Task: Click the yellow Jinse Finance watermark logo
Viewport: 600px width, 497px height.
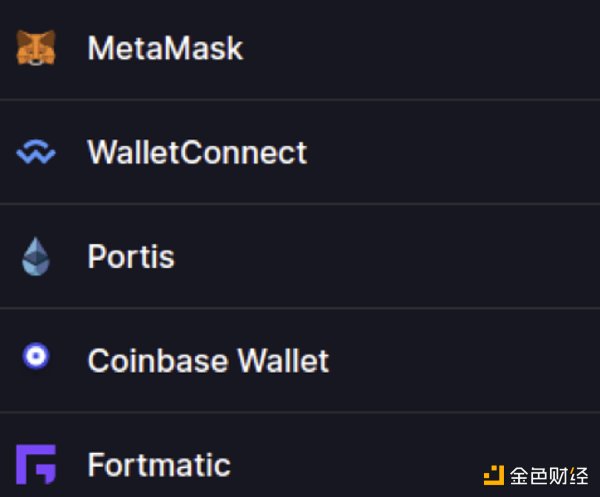Action: [x=494, y=475]
